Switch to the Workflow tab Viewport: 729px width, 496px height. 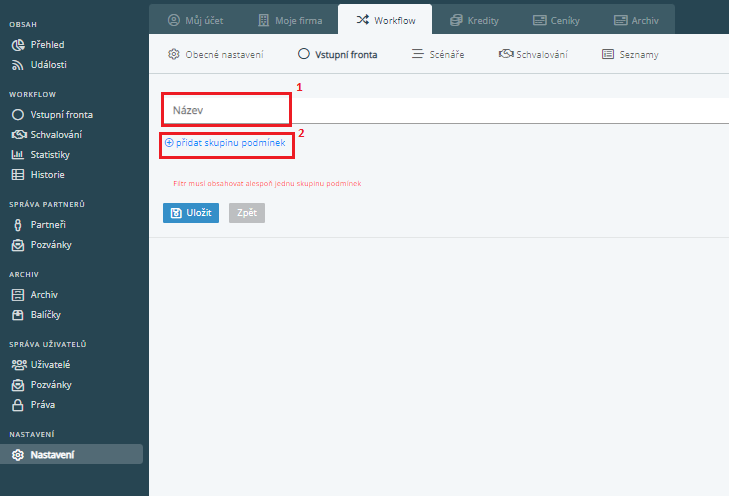[385, 20]
